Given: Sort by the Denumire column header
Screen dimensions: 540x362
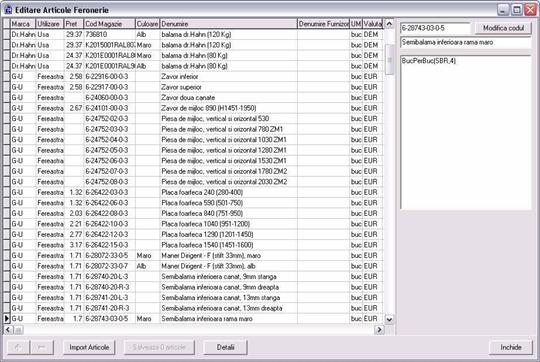Looking at the screenshot, I should [x=228, y=24].
